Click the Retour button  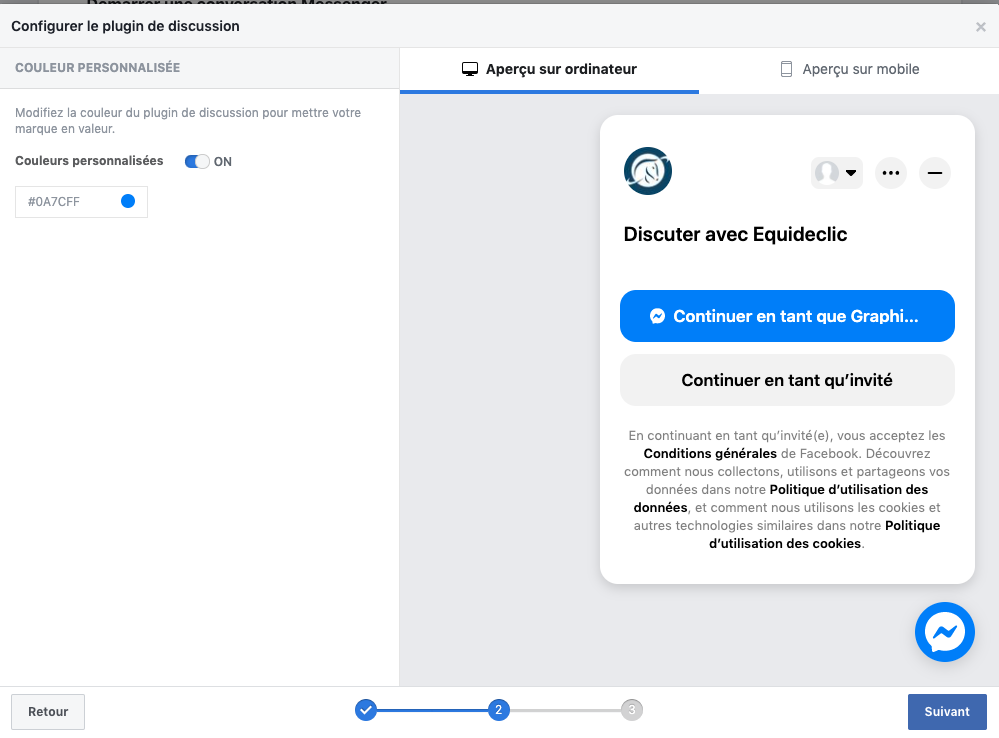coord(48,712)
